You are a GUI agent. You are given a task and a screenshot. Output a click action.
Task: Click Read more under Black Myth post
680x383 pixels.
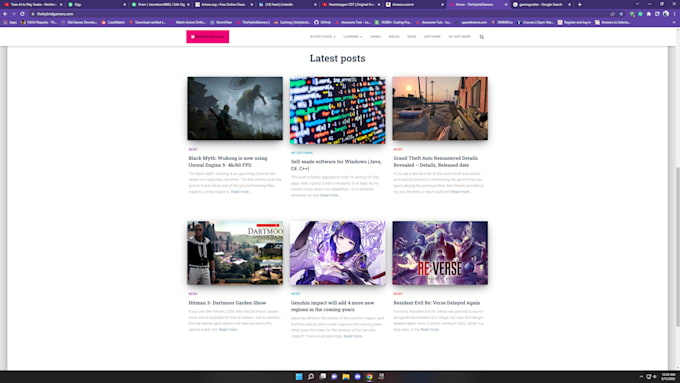[240, 192]
